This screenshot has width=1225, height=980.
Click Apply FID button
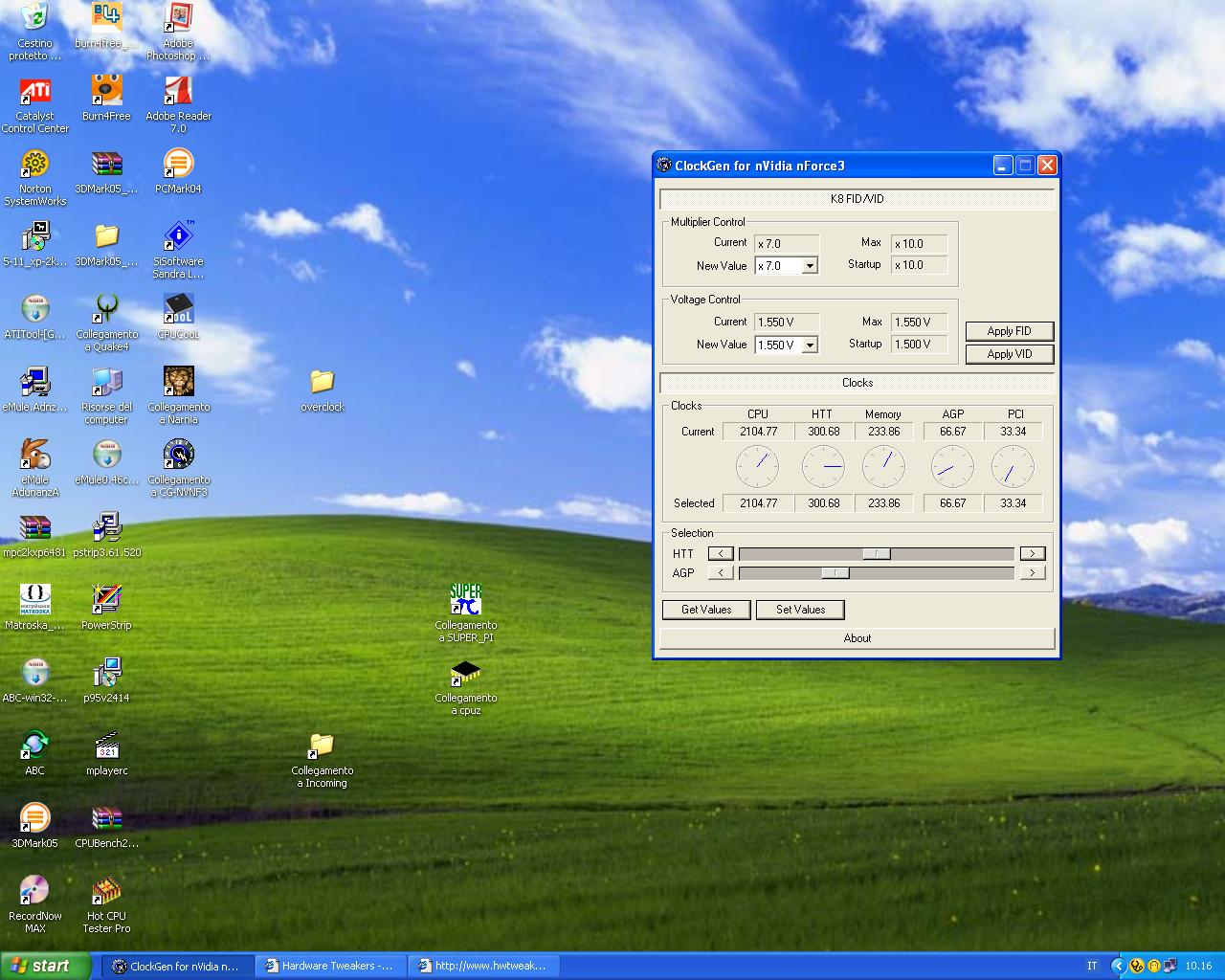pyautogui.click(x=1010, y=331)
